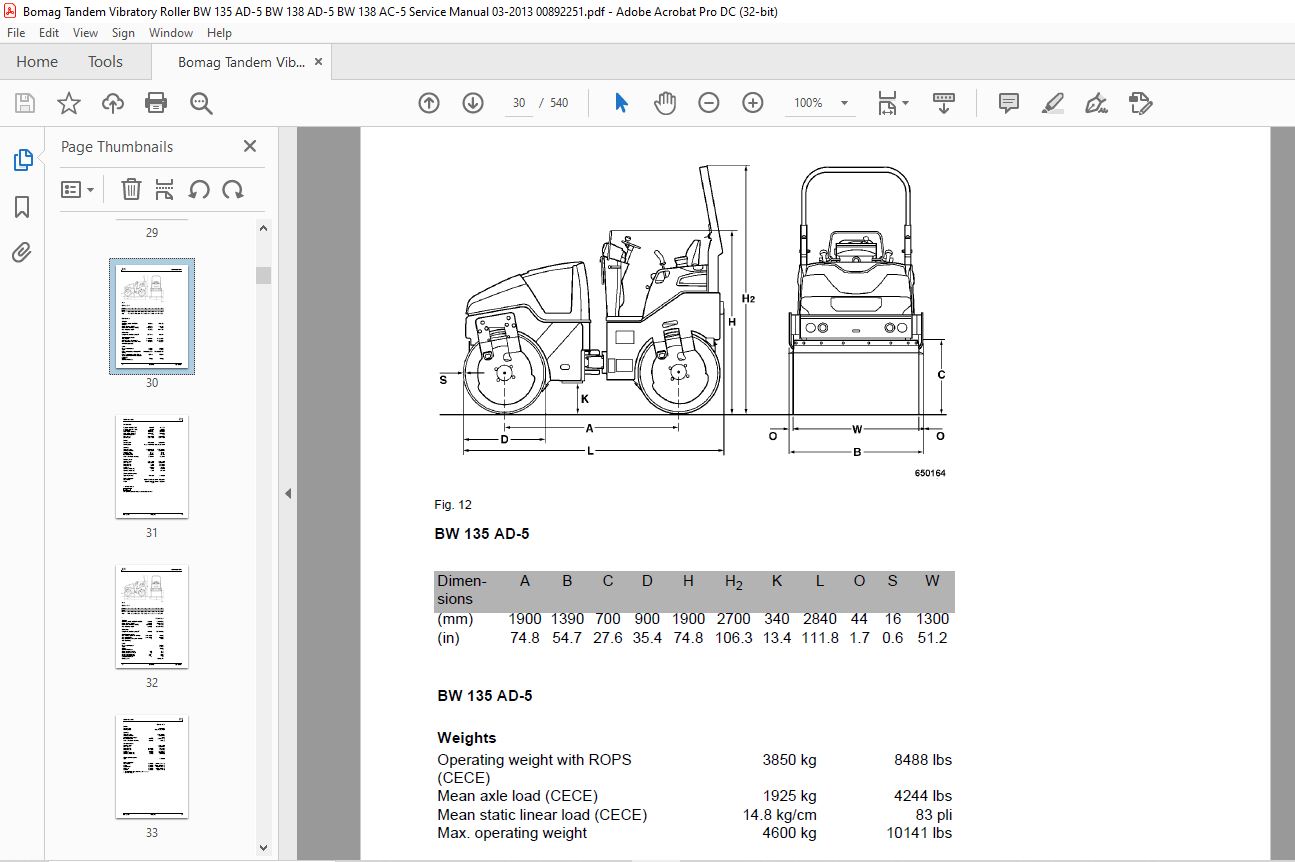Open the File menu
This screenshot has height=862, width=1295.
point(16,33)
